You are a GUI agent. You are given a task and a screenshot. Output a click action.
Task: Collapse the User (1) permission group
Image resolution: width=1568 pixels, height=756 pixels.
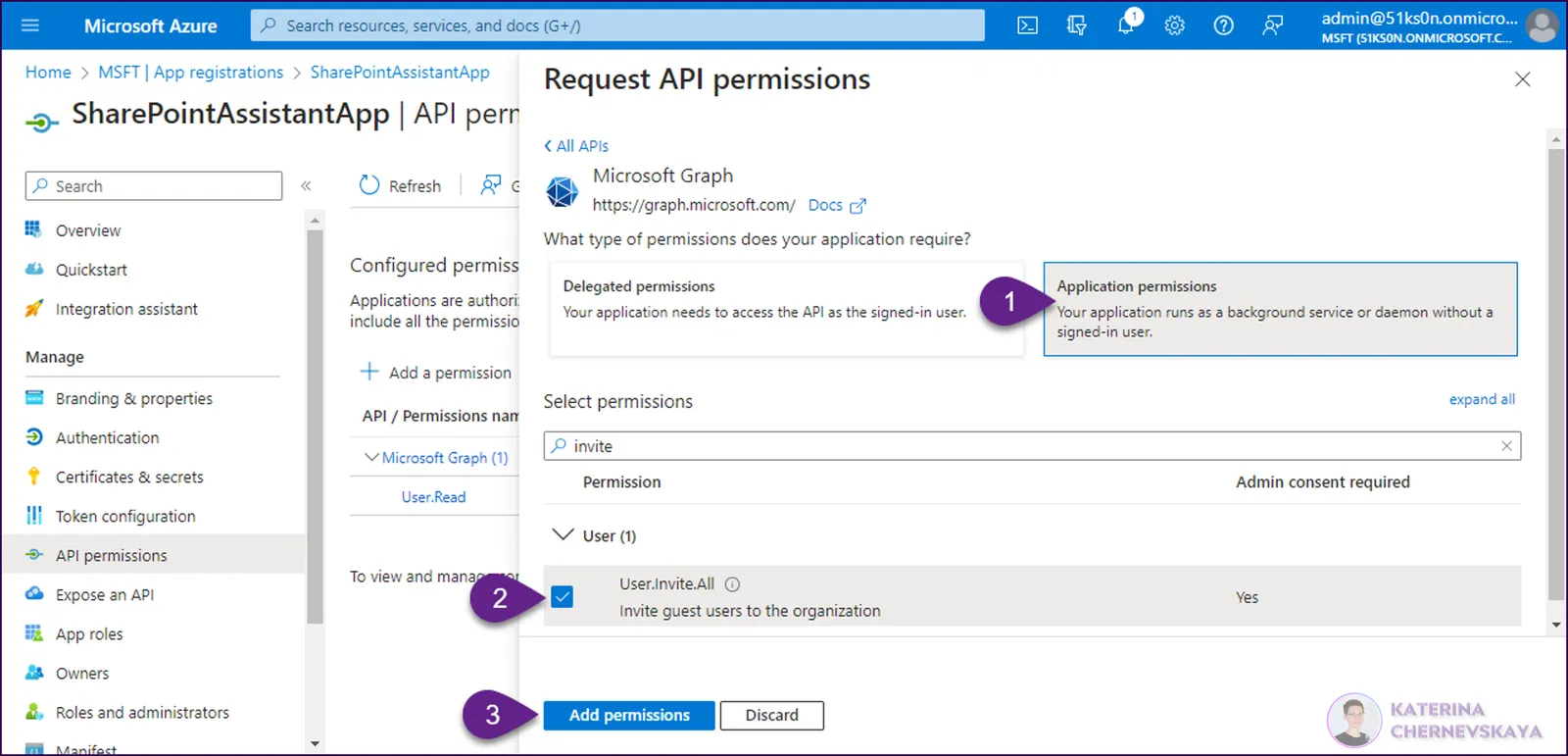(x=563, y=534)
